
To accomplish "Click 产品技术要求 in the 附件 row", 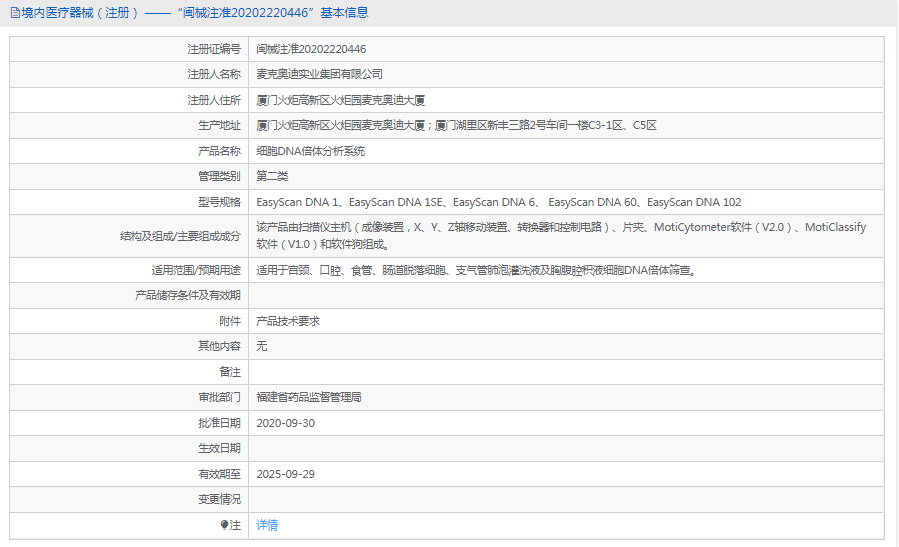I will [x=288, y=321].
